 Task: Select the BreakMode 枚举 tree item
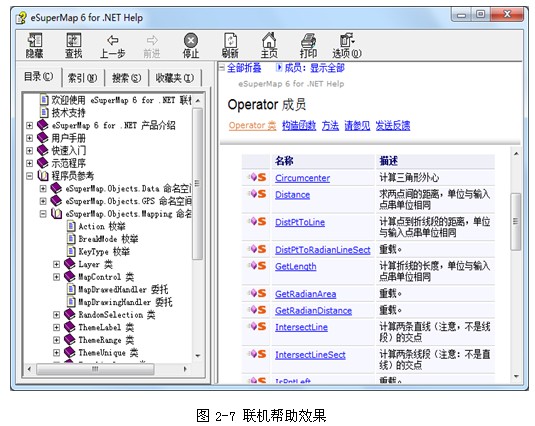pos(108,239)
